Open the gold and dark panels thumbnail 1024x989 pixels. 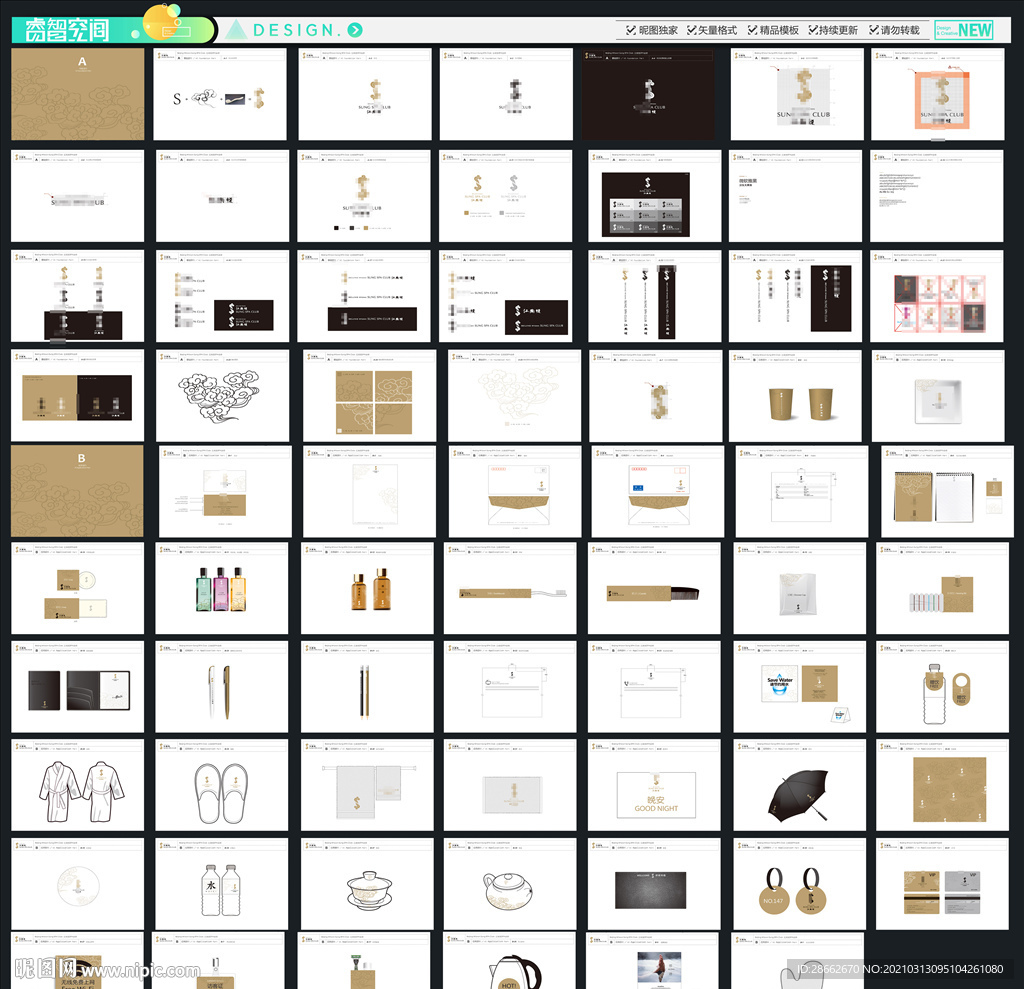click(x=77, y=395)
